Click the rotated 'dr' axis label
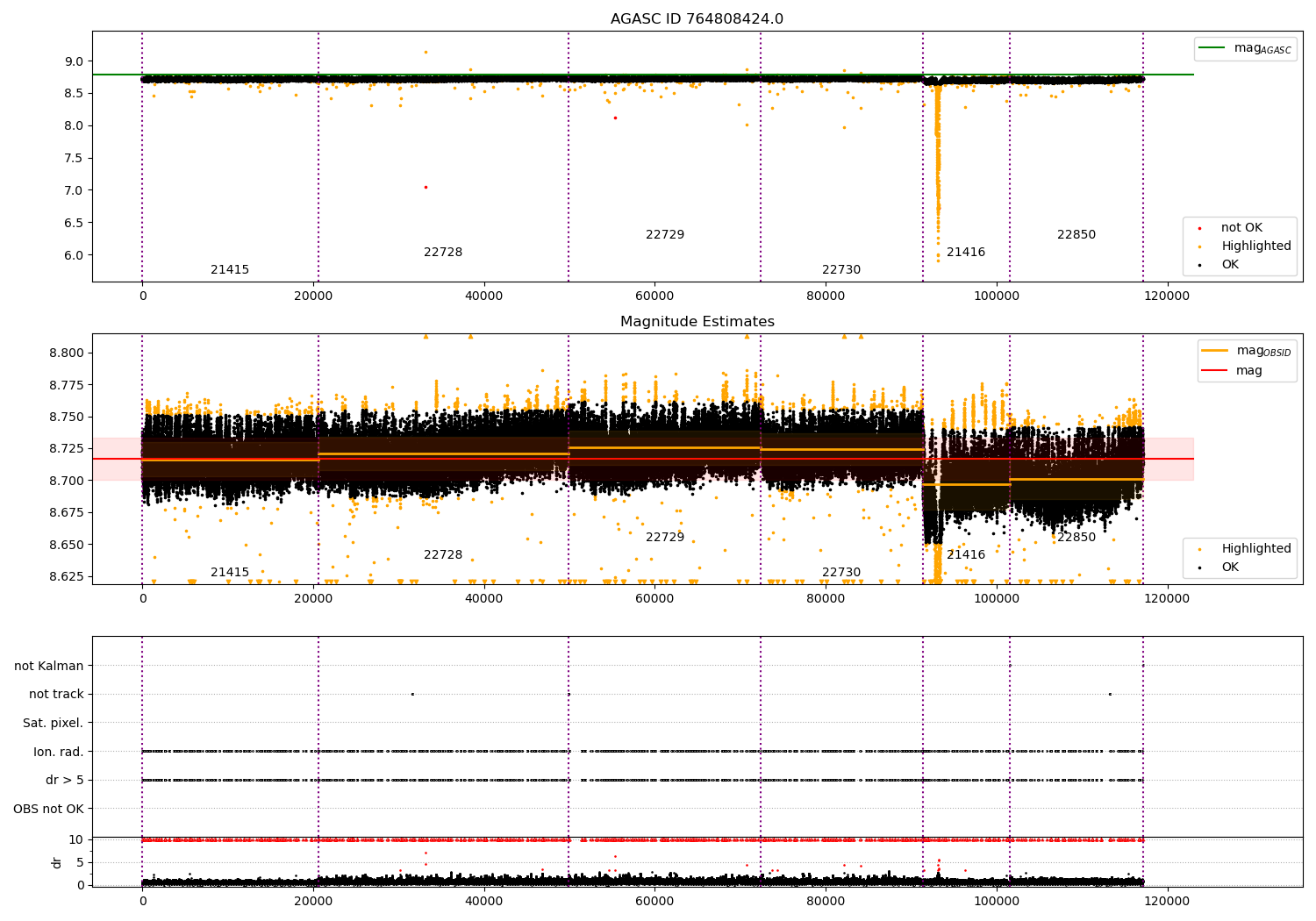This screenshot has height=921, width=1316. point(57,862)
